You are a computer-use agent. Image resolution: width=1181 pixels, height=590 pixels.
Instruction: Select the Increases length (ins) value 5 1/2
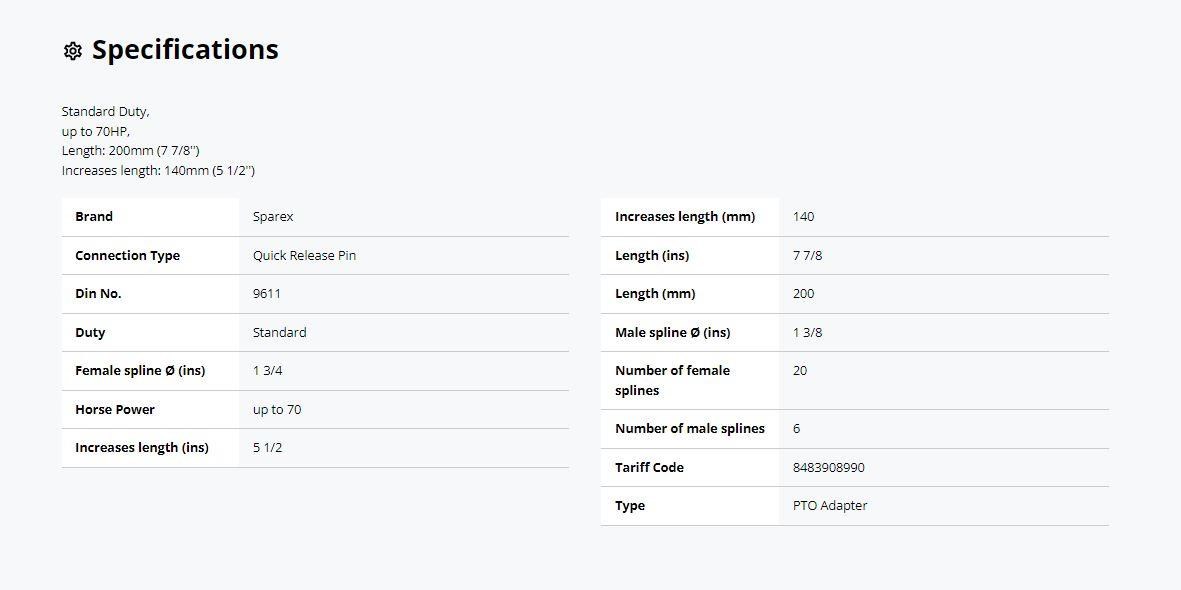[x=267, y=448]
